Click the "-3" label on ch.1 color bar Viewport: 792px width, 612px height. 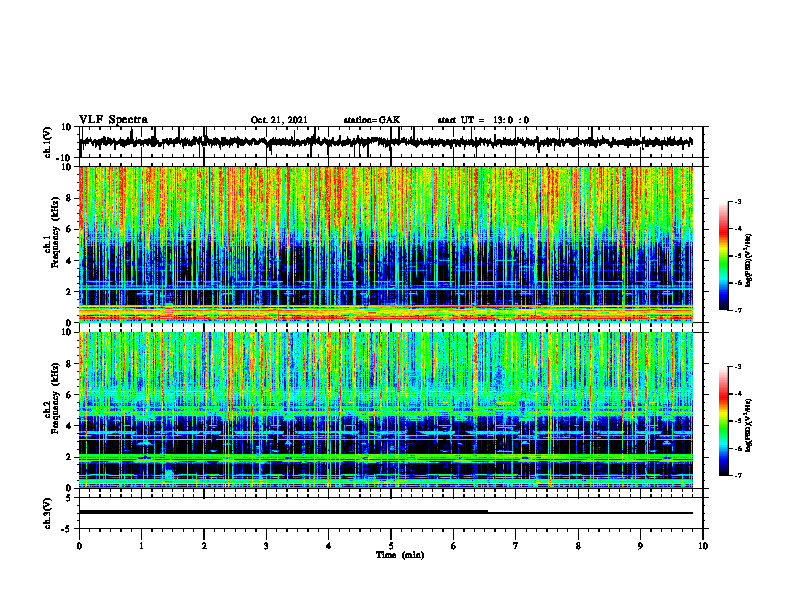737,202
